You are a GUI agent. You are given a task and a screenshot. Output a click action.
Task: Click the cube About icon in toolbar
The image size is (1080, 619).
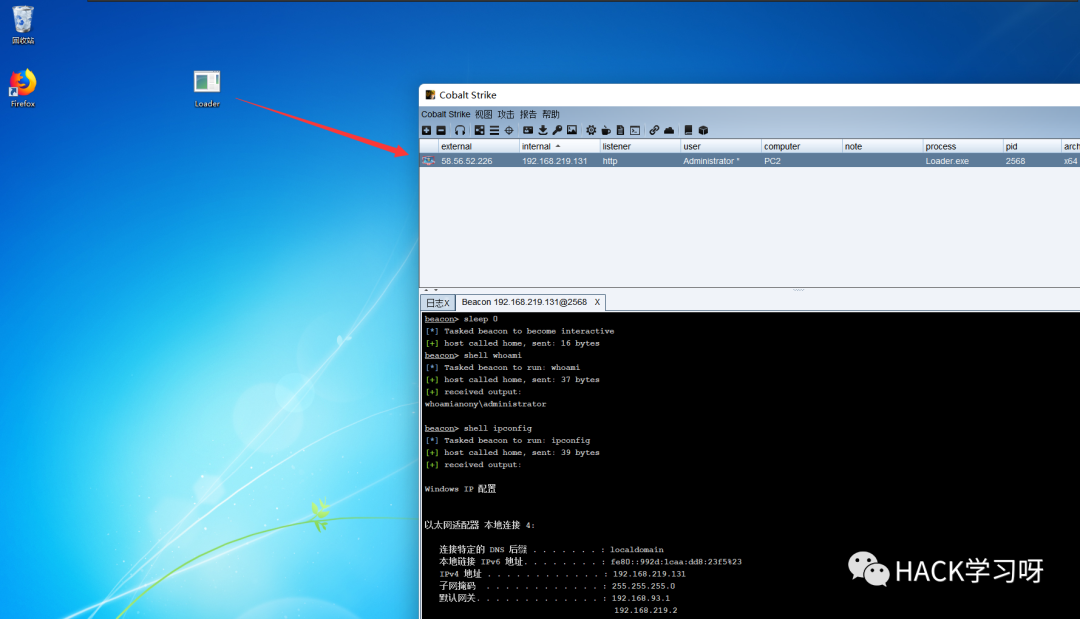703,130
